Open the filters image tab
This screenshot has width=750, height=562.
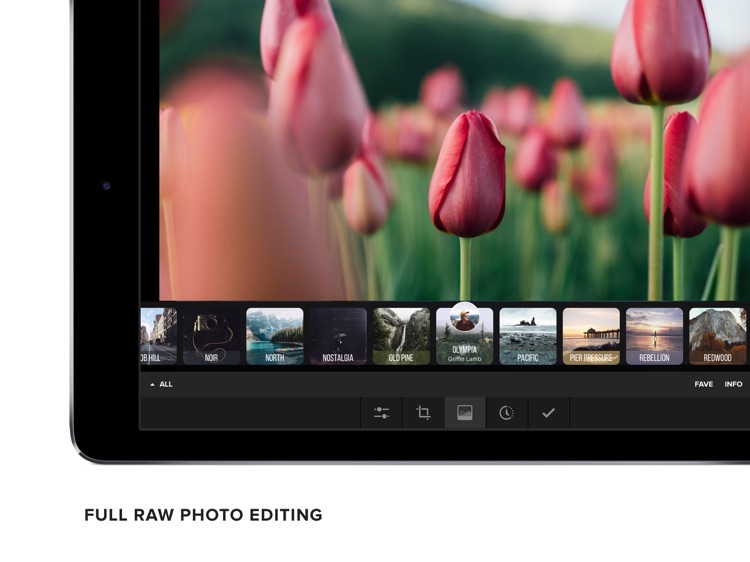(465, 413)
